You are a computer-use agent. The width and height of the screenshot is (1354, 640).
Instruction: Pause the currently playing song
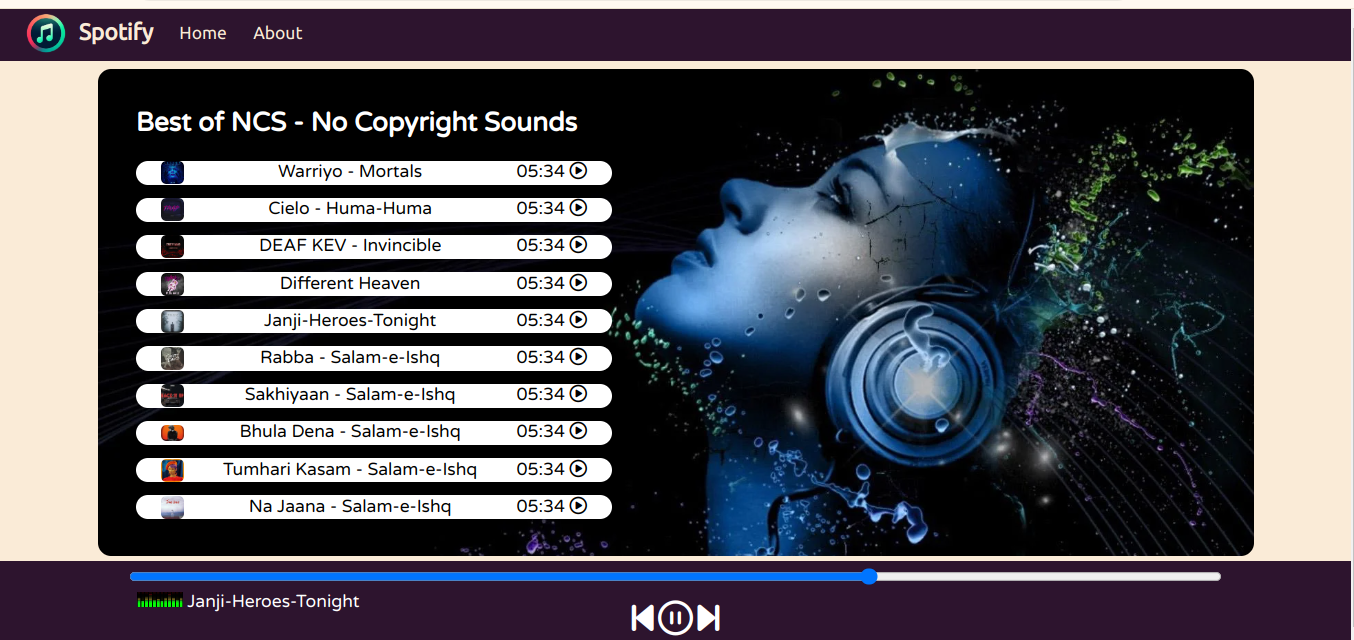tap(675, 618)
